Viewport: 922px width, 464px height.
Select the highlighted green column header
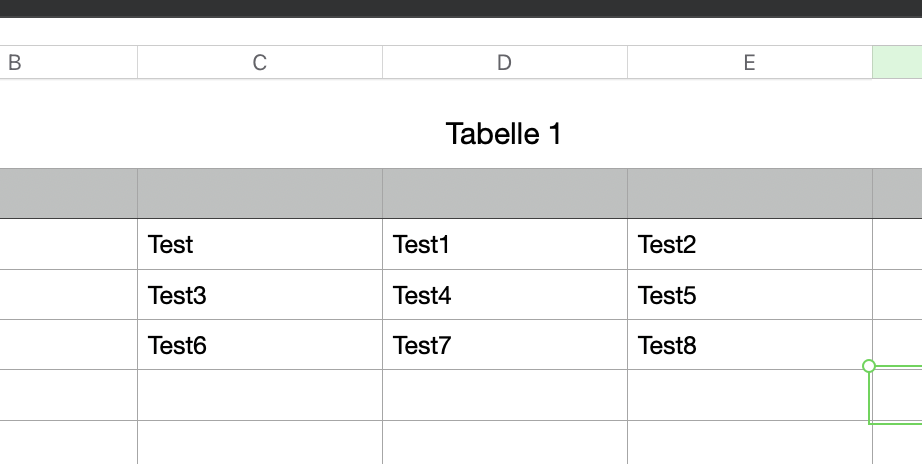coord(897,62)
